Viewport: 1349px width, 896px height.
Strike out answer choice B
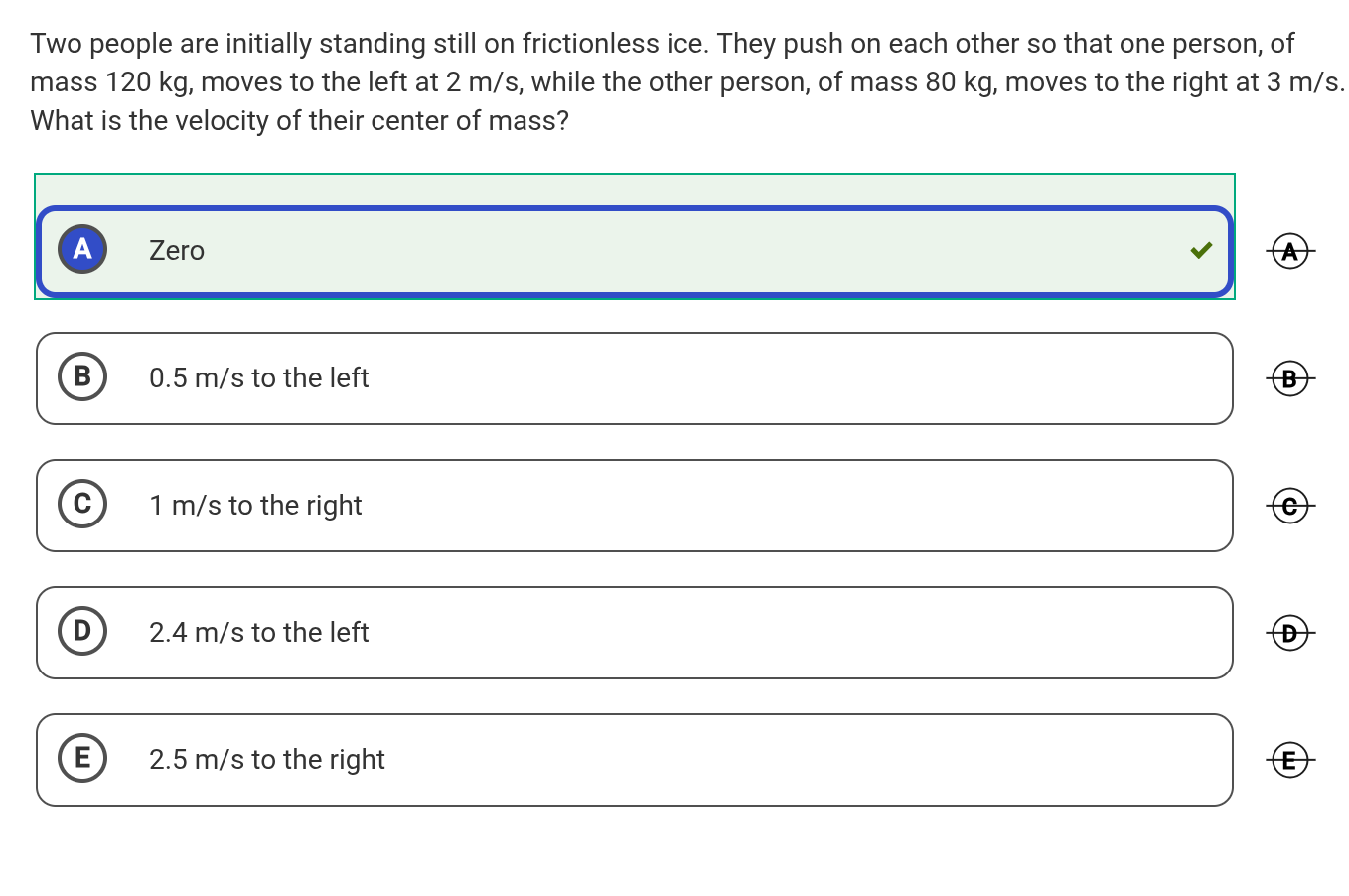point(1289,378)
